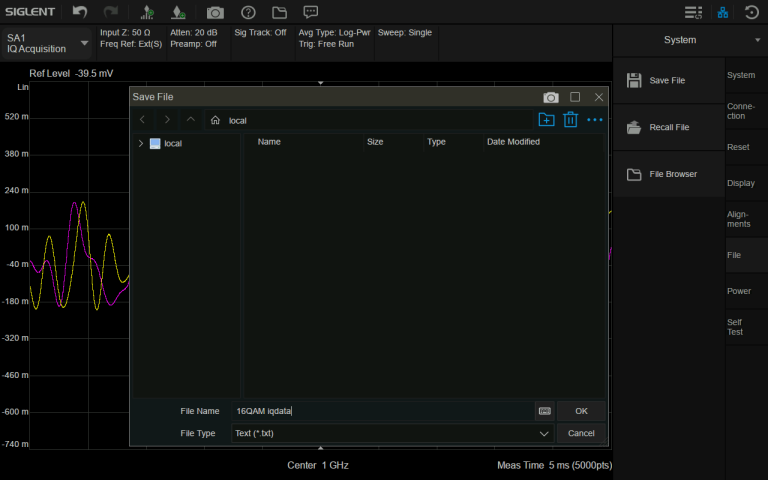Cancel the Save File dialog
The image size is (768, 480).
581,433
